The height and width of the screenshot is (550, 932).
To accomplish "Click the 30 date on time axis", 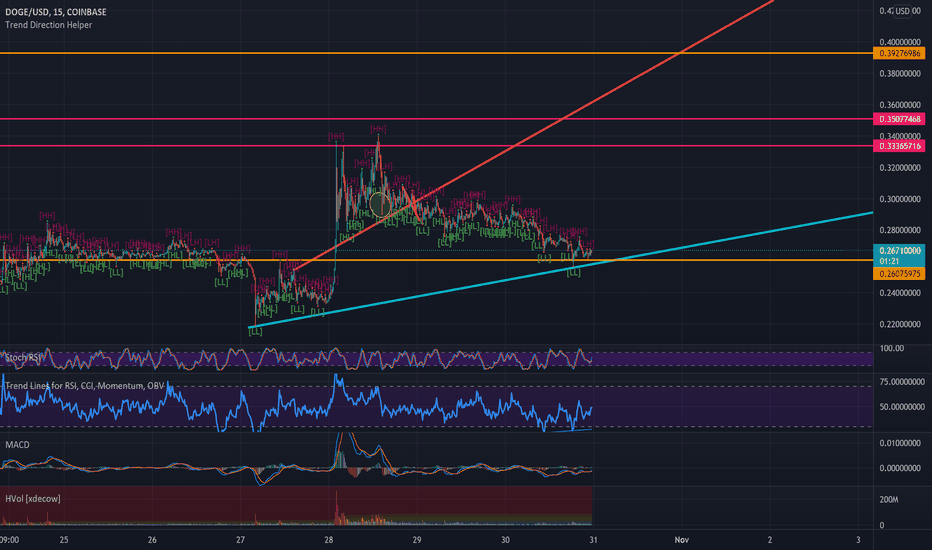I will pos(505,540).
